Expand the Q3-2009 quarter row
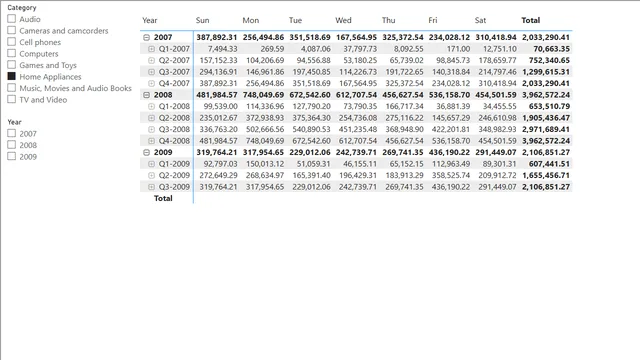The image size is (640, 360). [x=151, y=187]
